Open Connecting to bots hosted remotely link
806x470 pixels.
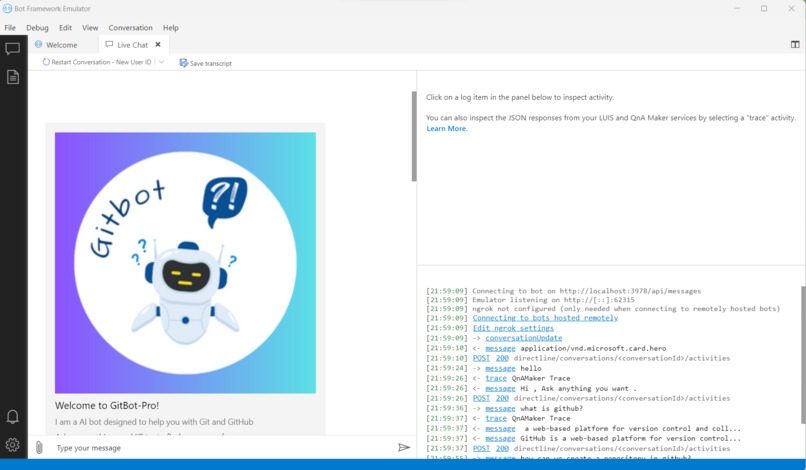pos(545,318)
